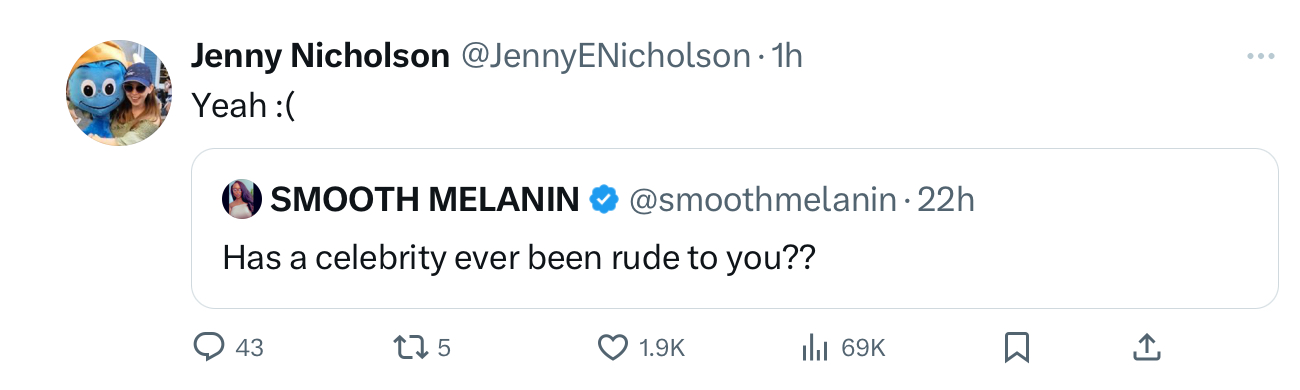Screen dimensions: 1300x390
Task: Like the tweet with the heart icon
Action: (612, 347)
